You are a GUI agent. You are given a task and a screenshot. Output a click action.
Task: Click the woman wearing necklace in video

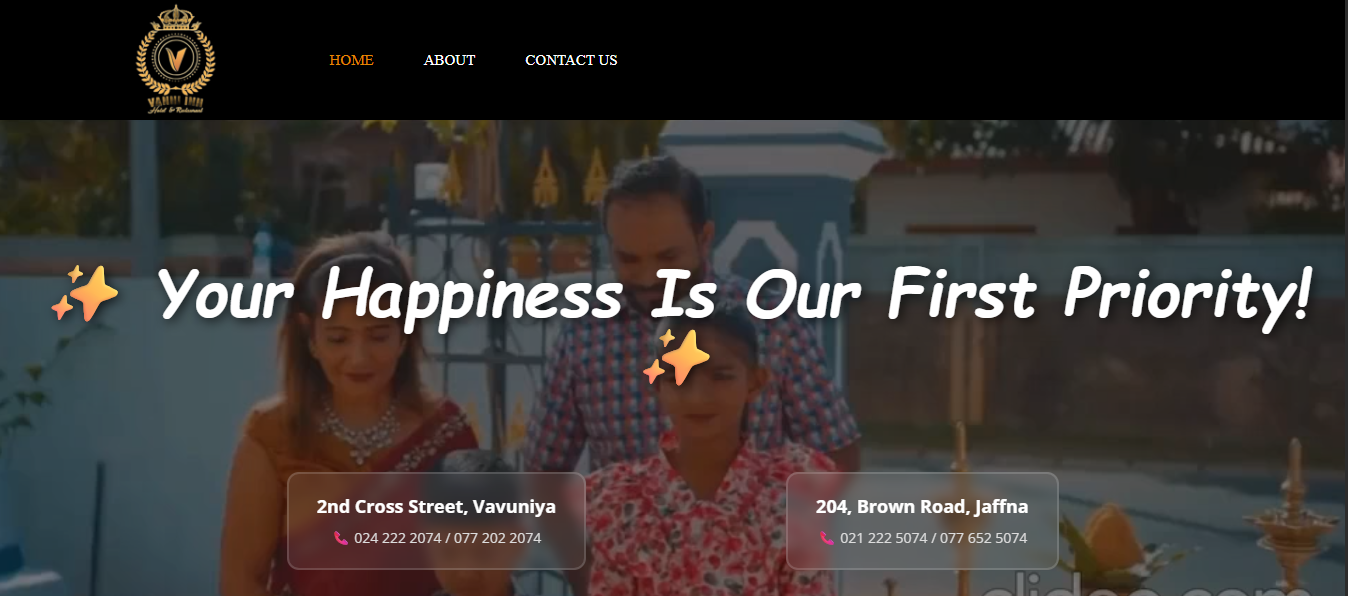click(x=352, y=420)
